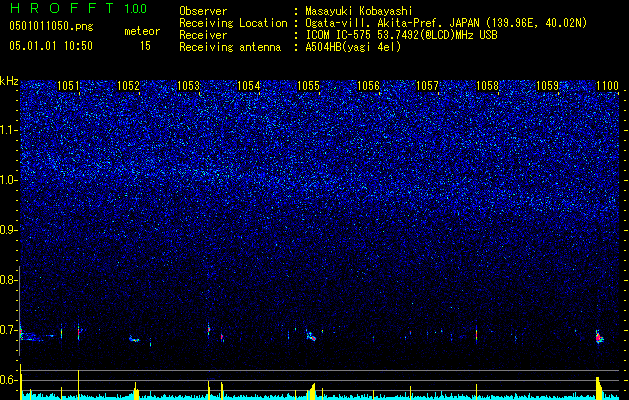629x400 pixels.
Task: Select the observer name Masayuki Kobayashi
Action: pos(359,11)
